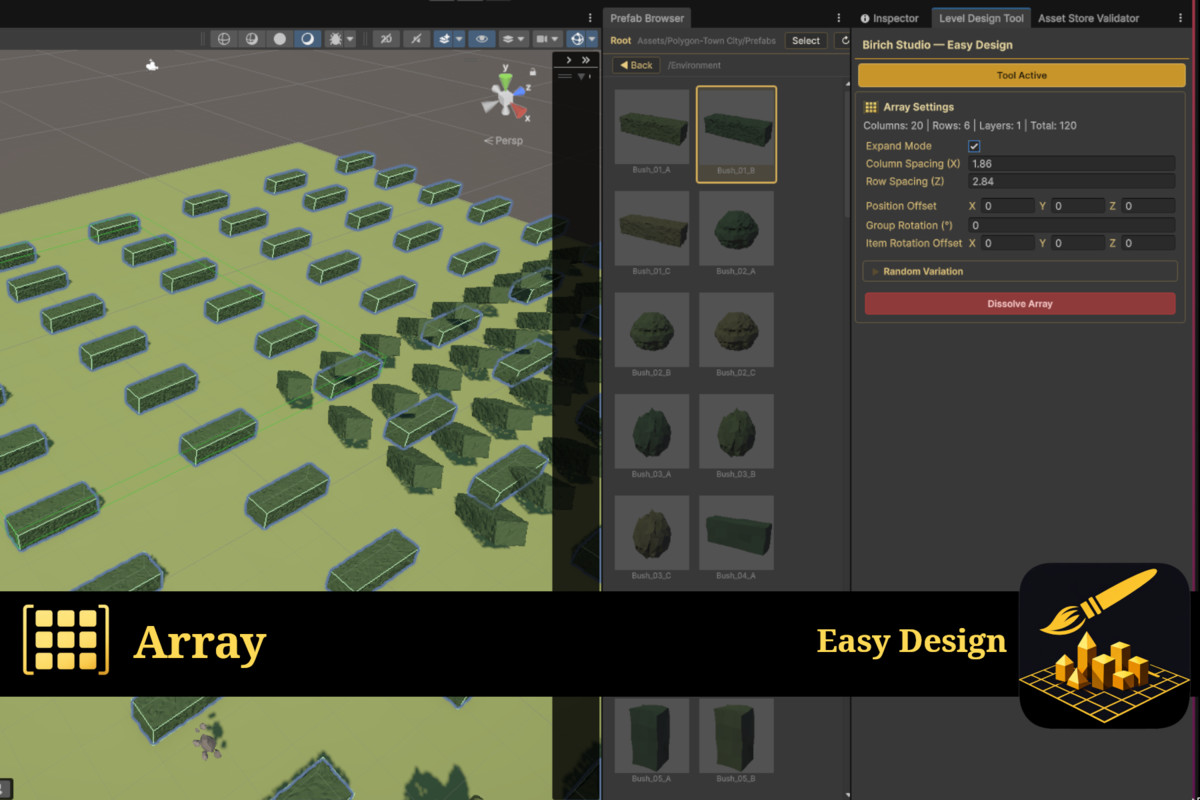
Task: Click the double chevron in overlay panel
Action: point(586,60)
